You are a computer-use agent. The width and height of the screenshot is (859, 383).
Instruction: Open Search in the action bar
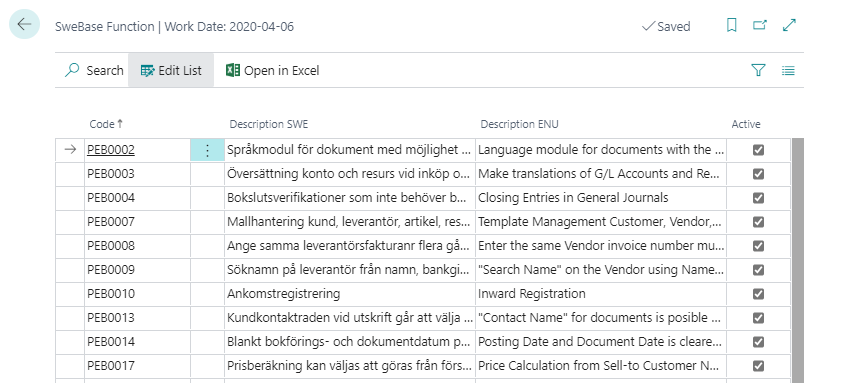[x=94, y=70]
